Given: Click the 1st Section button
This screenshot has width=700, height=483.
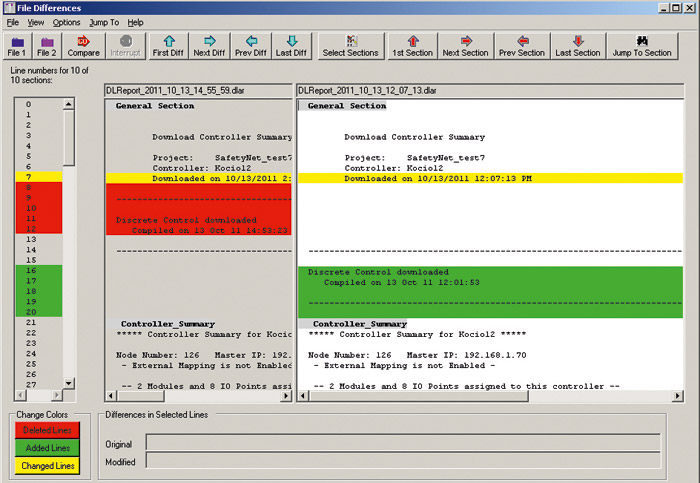Looking at the screenshot, I should 412,45.
